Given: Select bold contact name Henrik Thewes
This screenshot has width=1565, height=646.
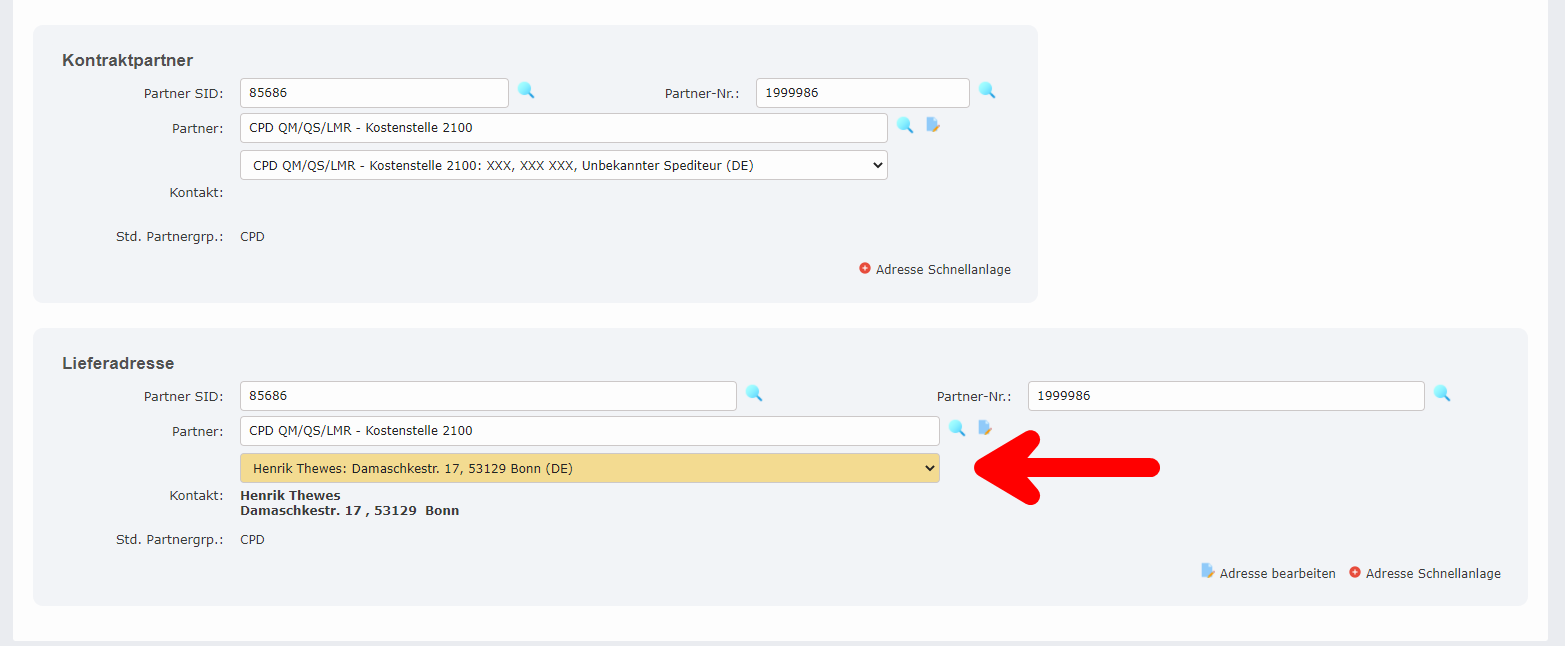Looking at the screenshot, I should 290,496.
